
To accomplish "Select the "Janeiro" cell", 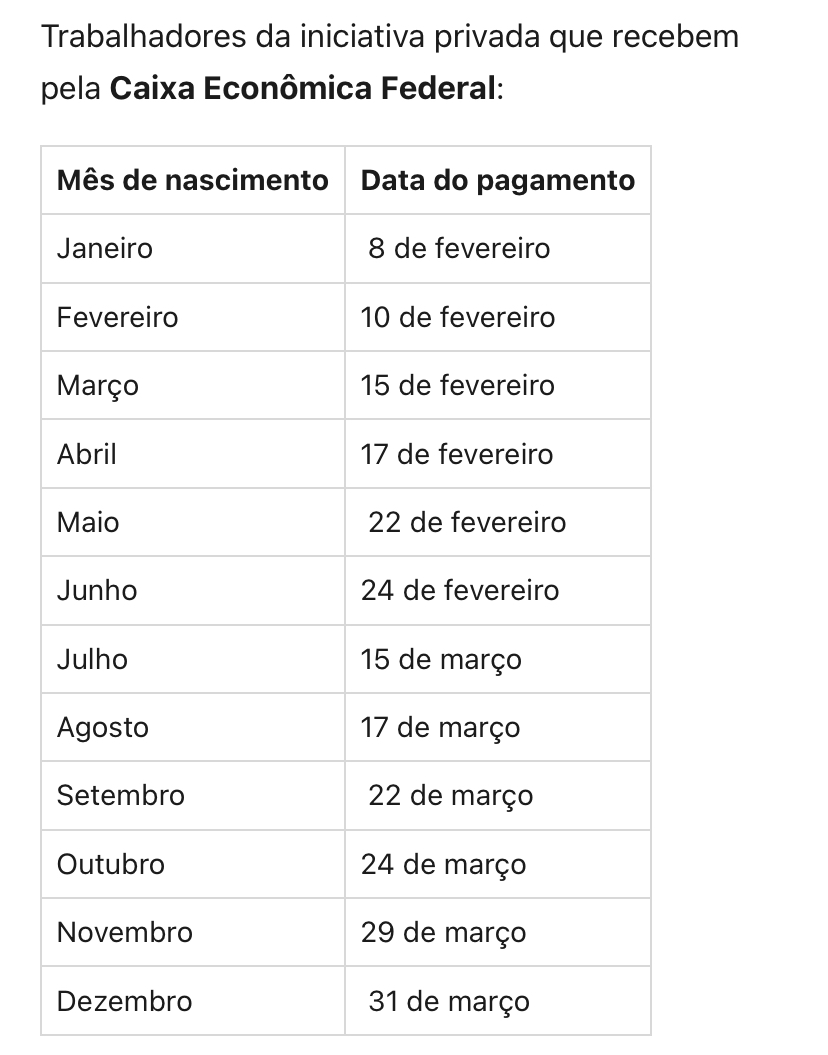I will click(105, 248).
